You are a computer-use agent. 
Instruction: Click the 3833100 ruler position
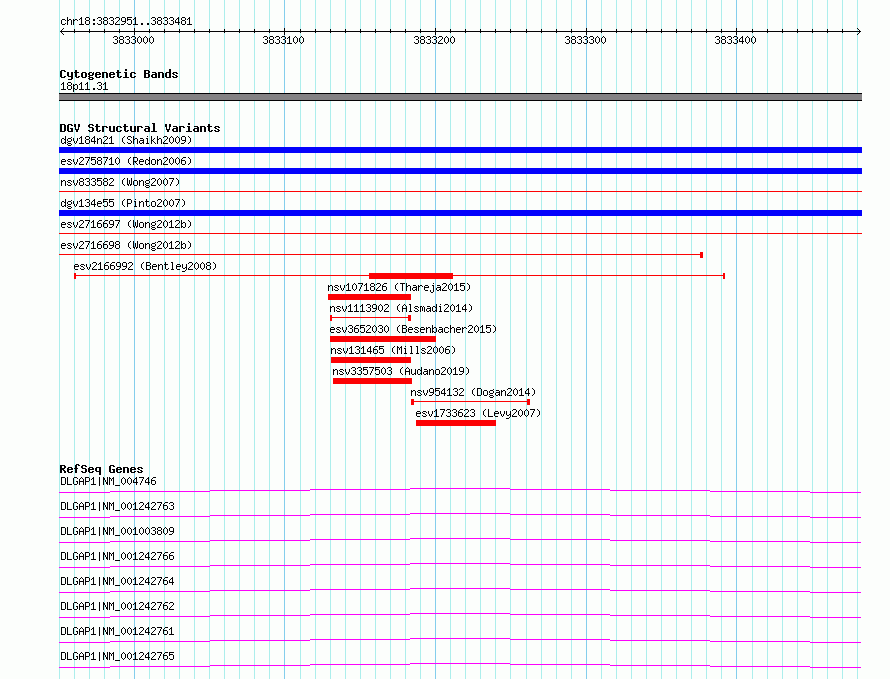[x=283, y=40]
